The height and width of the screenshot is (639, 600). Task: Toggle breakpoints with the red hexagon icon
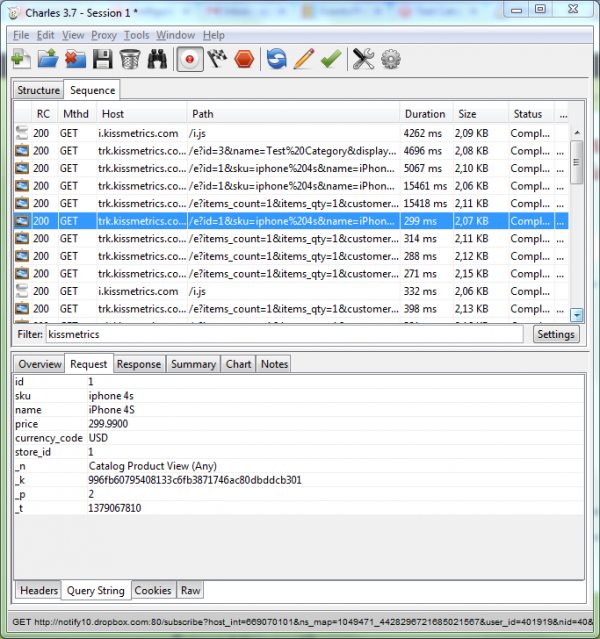(x=244, y=59)
